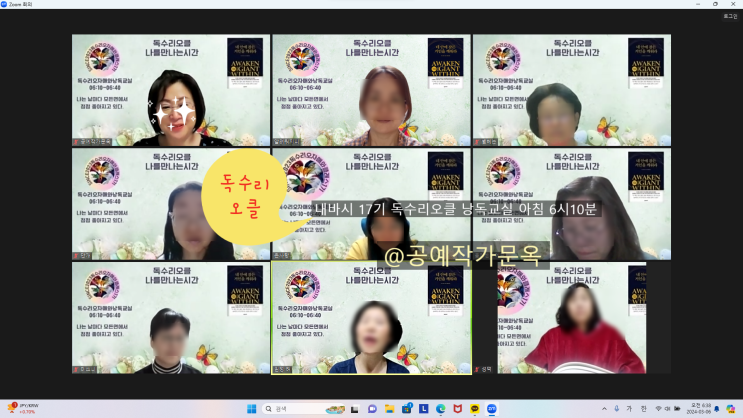Viewport: 743px width, 418px height.
Task: Open the clock showing 오전 6:38
Action: (700, 409)
